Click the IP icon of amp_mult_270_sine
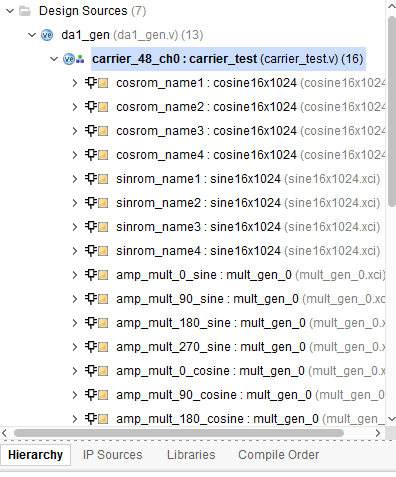 click(97, 346)
